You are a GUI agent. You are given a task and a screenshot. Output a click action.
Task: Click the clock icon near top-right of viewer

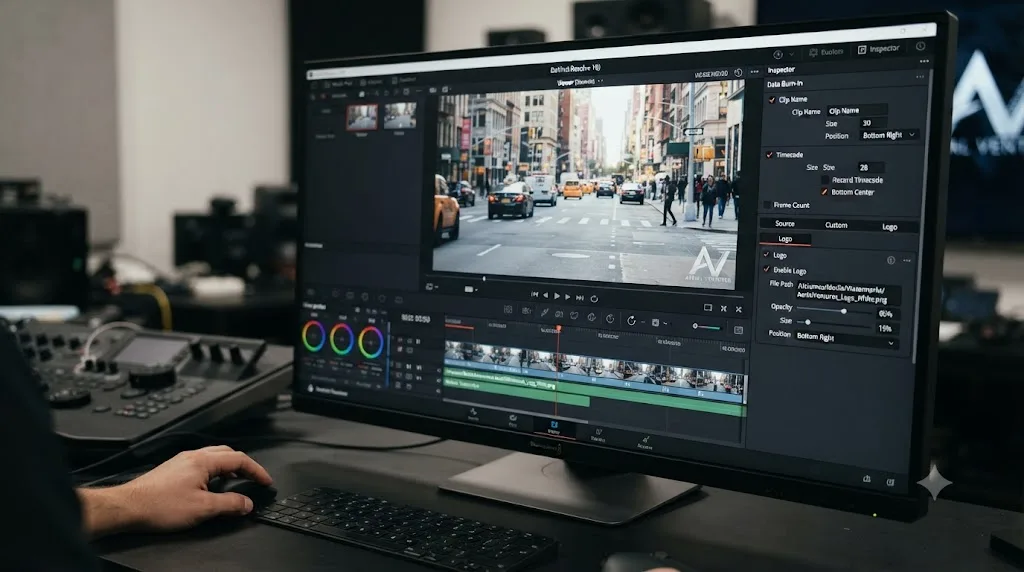tap(738, 73)
